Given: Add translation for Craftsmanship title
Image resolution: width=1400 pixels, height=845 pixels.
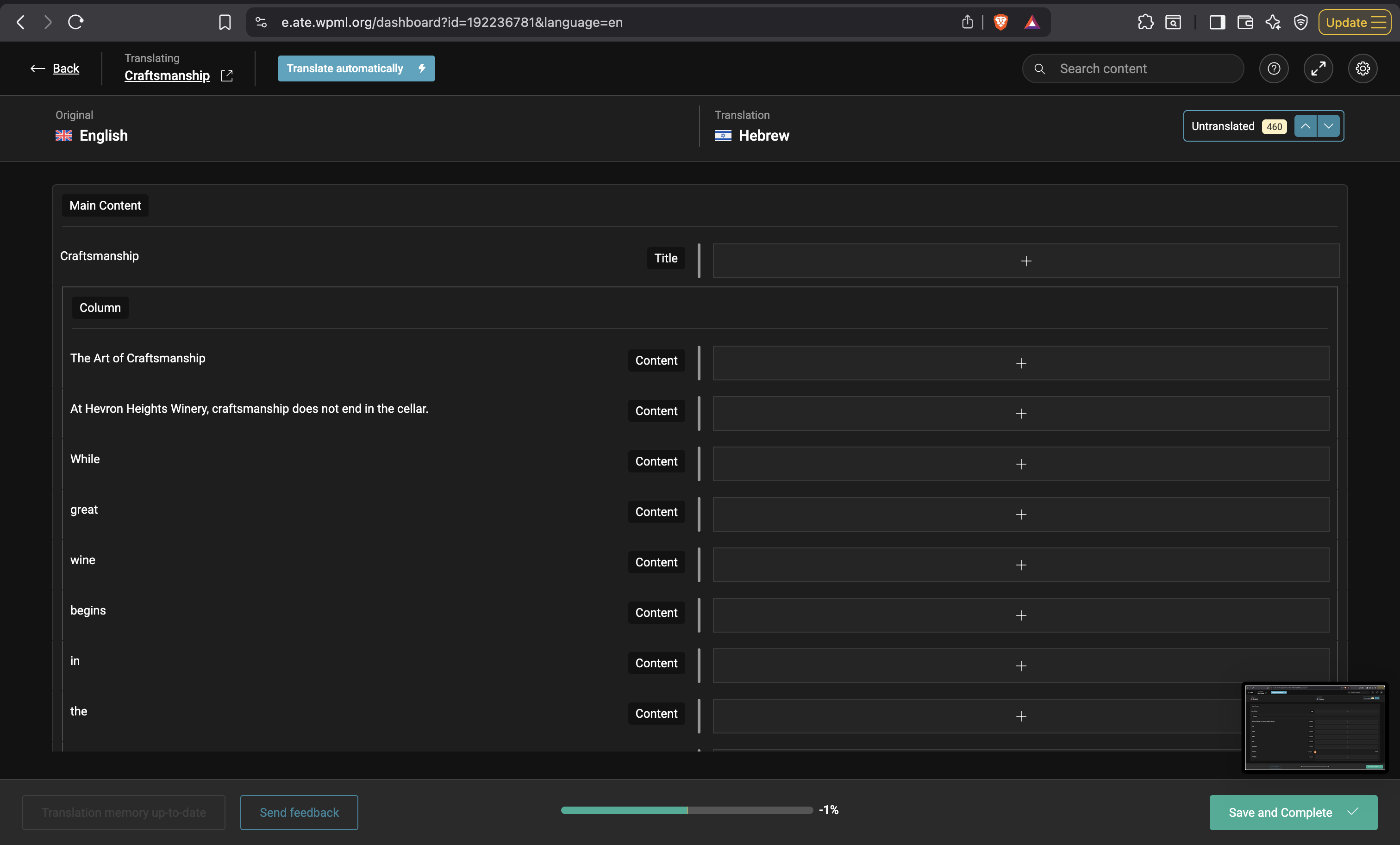Looking at the screenshot, I should (1026, 261).
